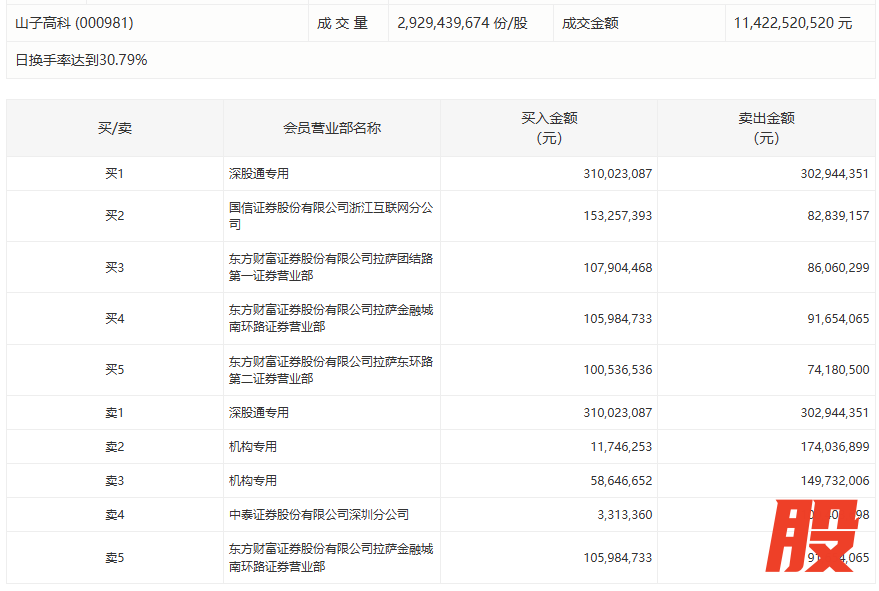Screen dimensions: 879x591
Task: Click buy amount 153,257,393 in 买2 row
Action: click(617, 216)
